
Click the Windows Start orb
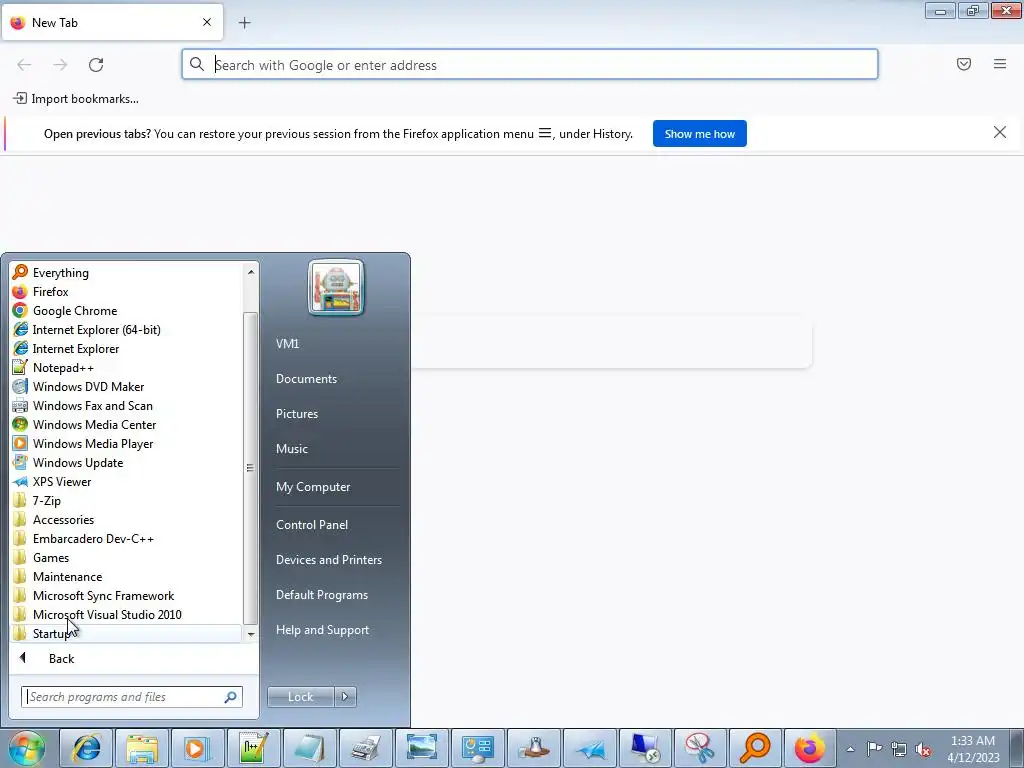27,748
